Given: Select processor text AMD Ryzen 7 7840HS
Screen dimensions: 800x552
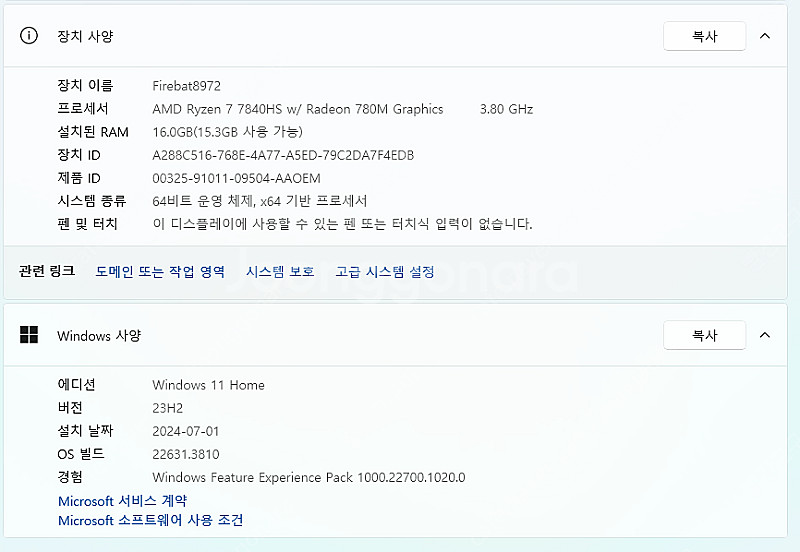Looking at the screenshot, I should click(217, 109).
